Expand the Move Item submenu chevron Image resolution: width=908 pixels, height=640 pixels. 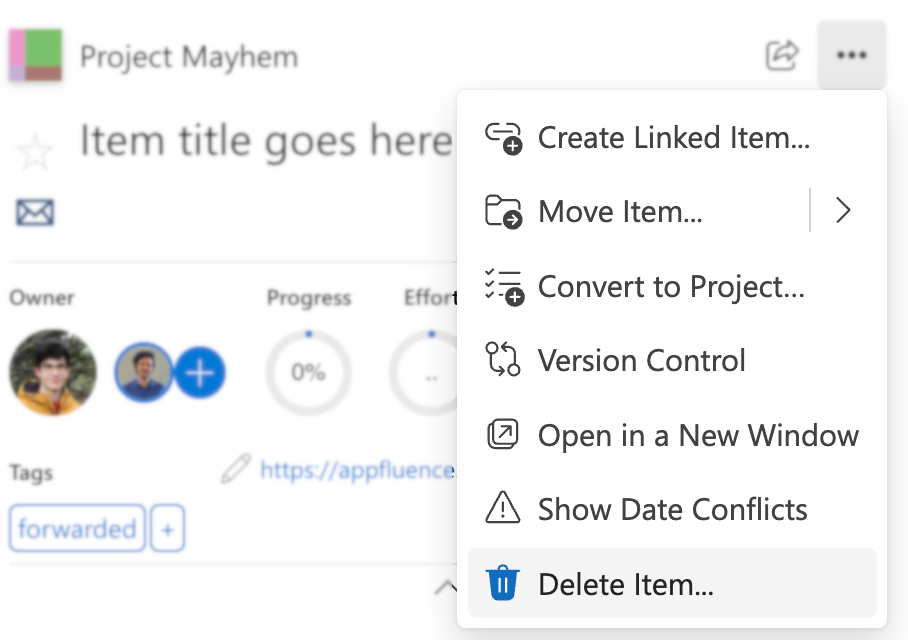843,211
